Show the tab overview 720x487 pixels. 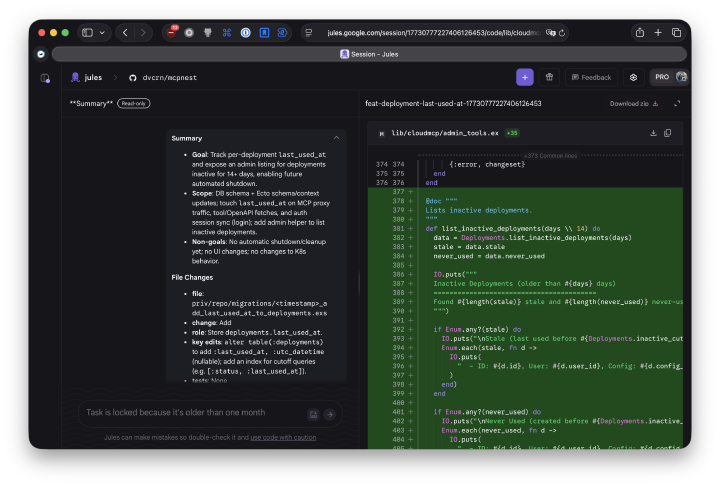[x=676, y=33]
